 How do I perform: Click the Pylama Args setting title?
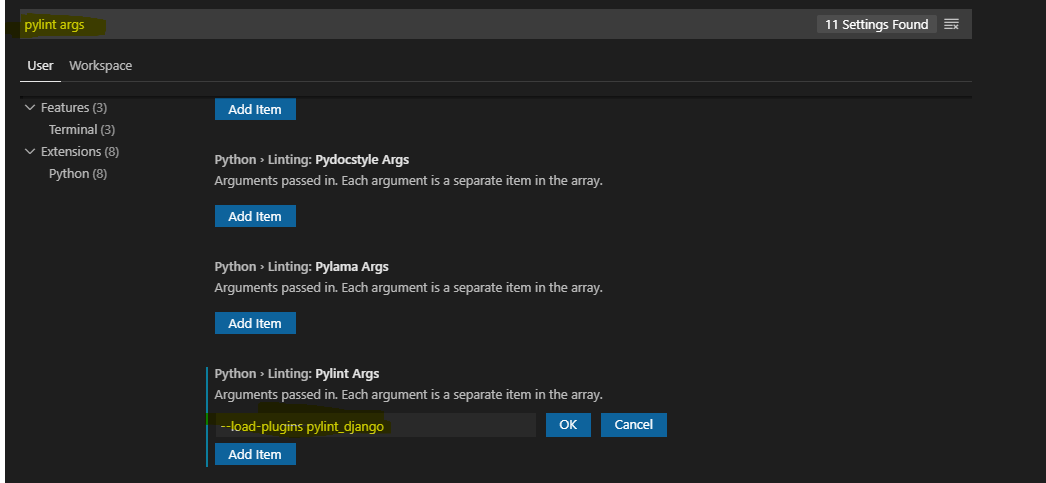click(x=302, y=267)
